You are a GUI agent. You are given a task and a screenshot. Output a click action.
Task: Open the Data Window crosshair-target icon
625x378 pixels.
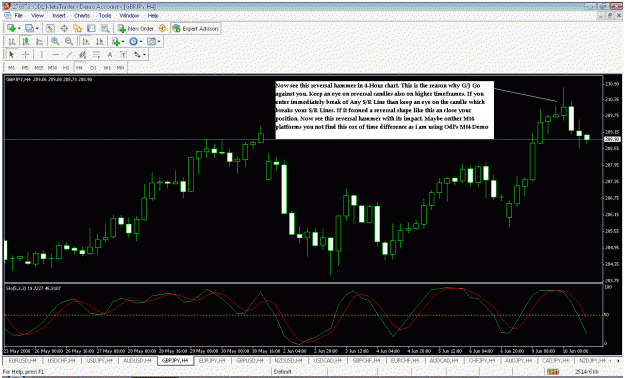pos(64,28)
